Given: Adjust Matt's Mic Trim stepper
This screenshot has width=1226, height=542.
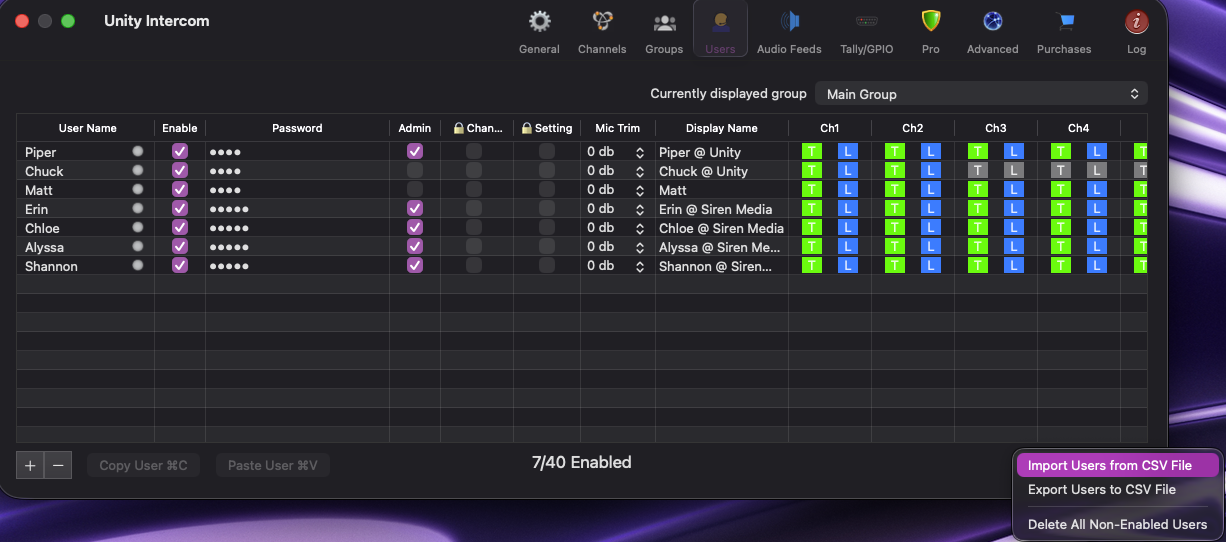Looking at the screenshot, I should [x=640, y=190].
